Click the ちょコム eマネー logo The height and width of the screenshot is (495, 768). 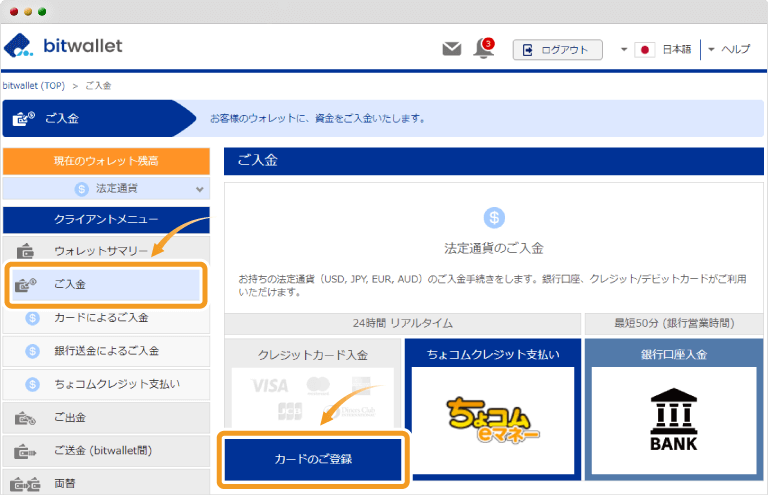click(x=493, y=420)
